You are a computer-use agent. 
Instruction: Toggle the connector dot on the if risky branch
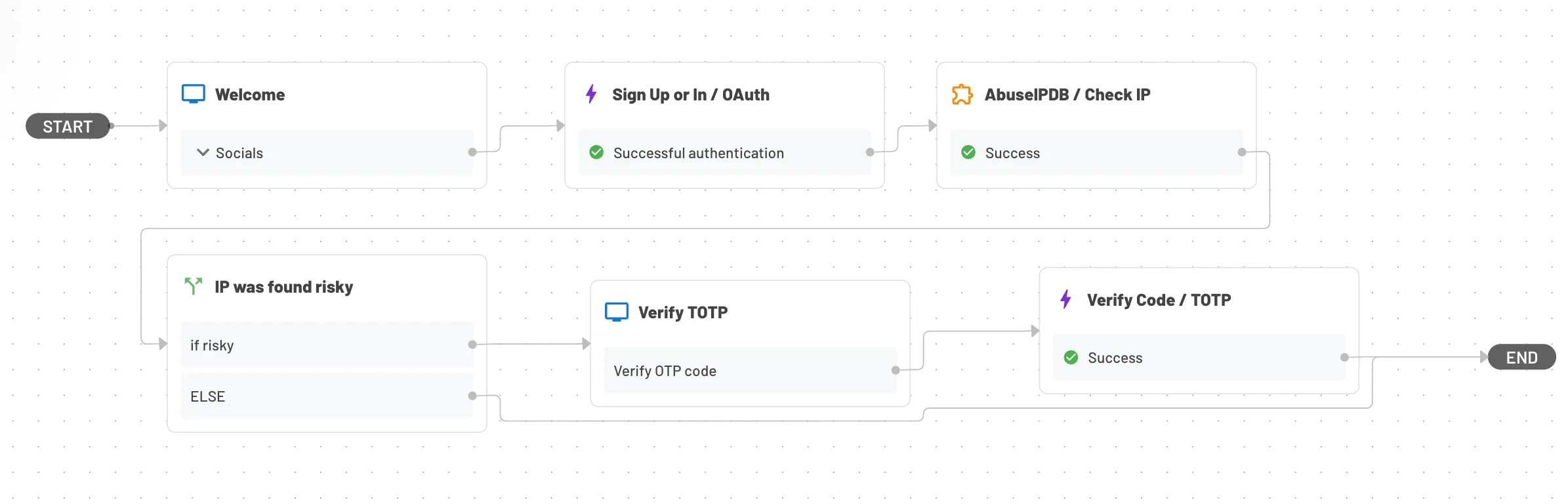[x=471, y=343]
